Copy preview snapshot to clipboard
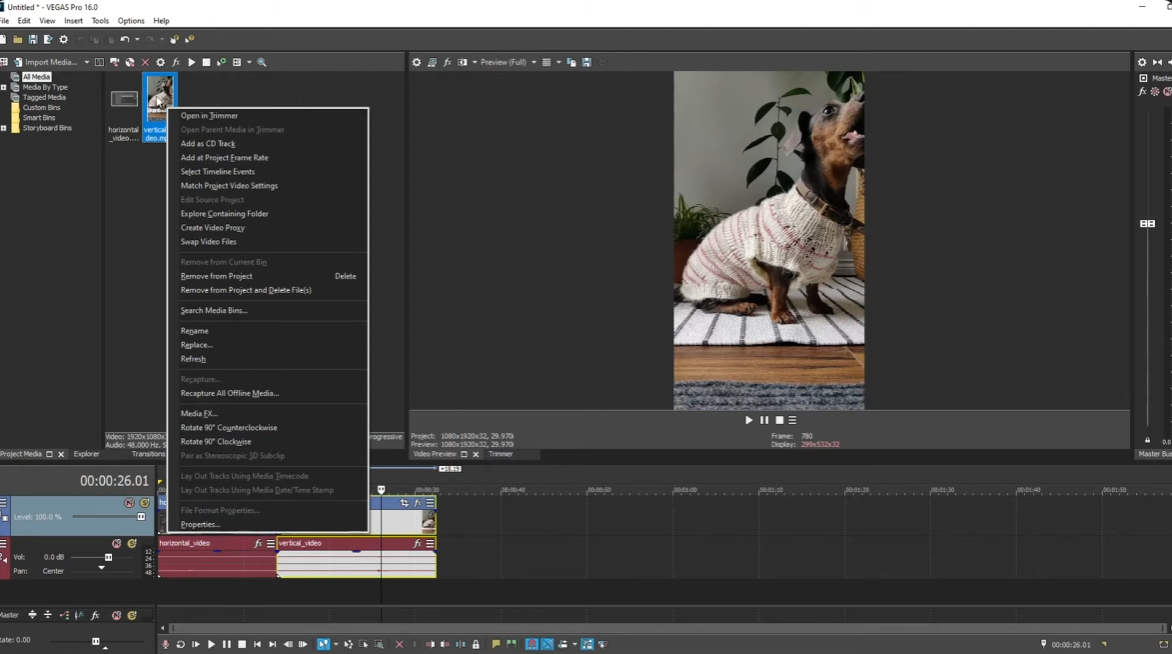Screen dimensions: 1172x654 pyautogui.click(x=571, y=62)
